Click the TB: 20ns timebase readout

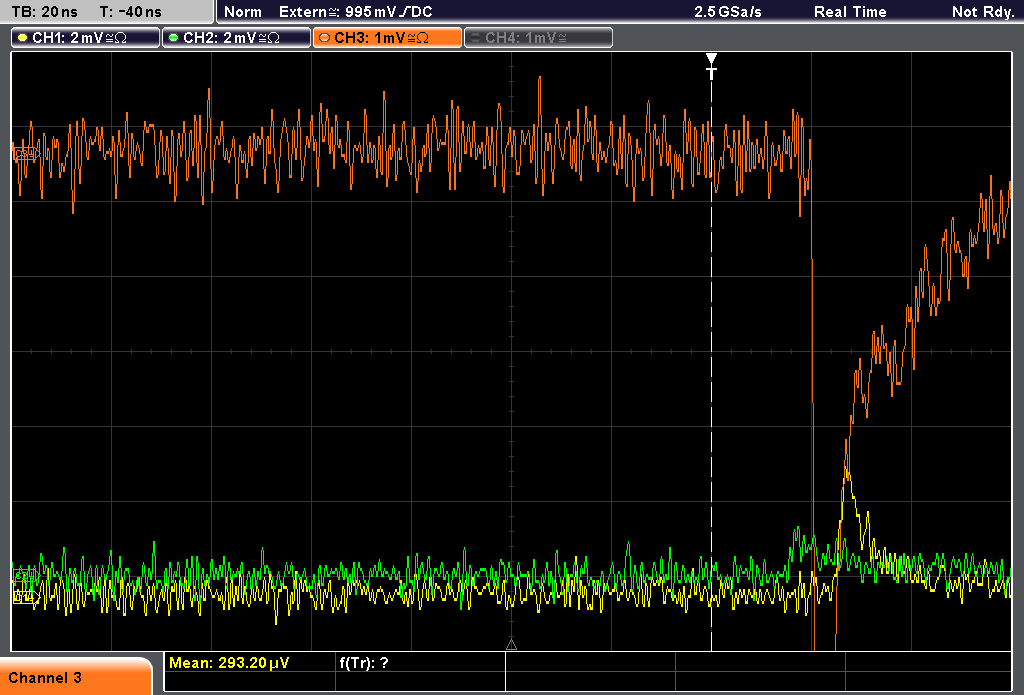(44, 12)
